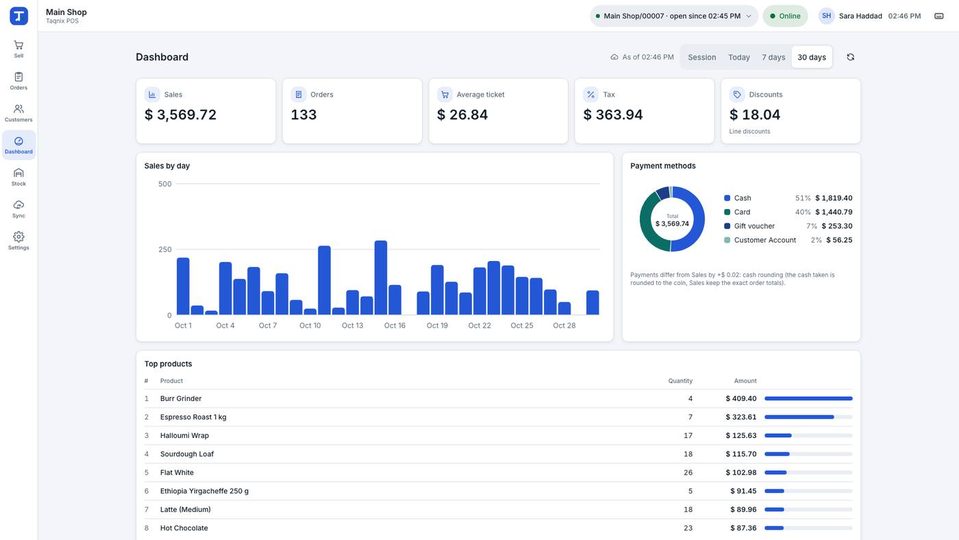The image size is (959, 540).
Task: Open the Sell screen from sidebar
Action: pos(18,49)
